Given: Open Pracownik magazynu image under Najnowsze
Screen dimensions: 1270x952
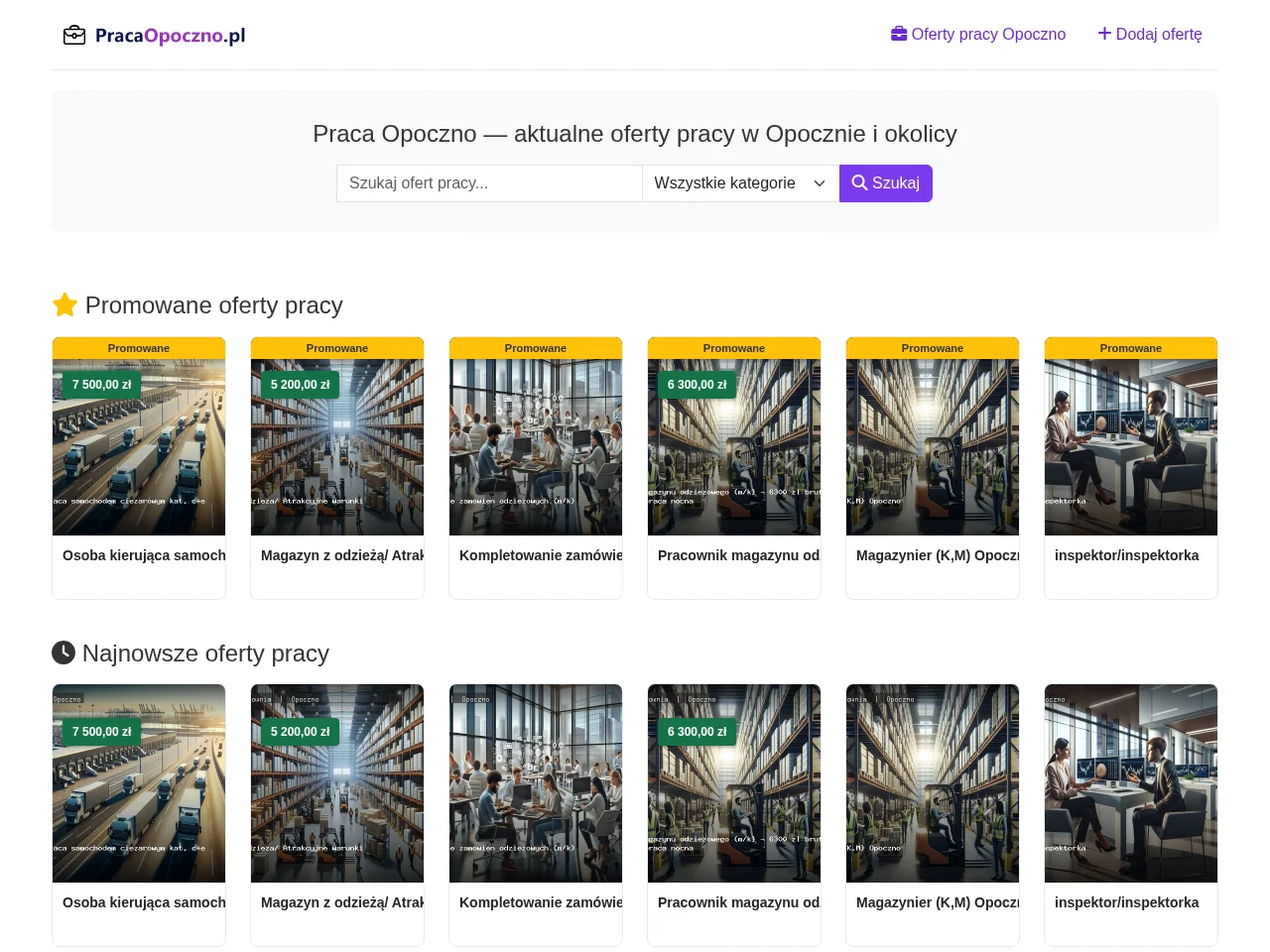Looking at the screenshot, I should click(x=734, y=783).
